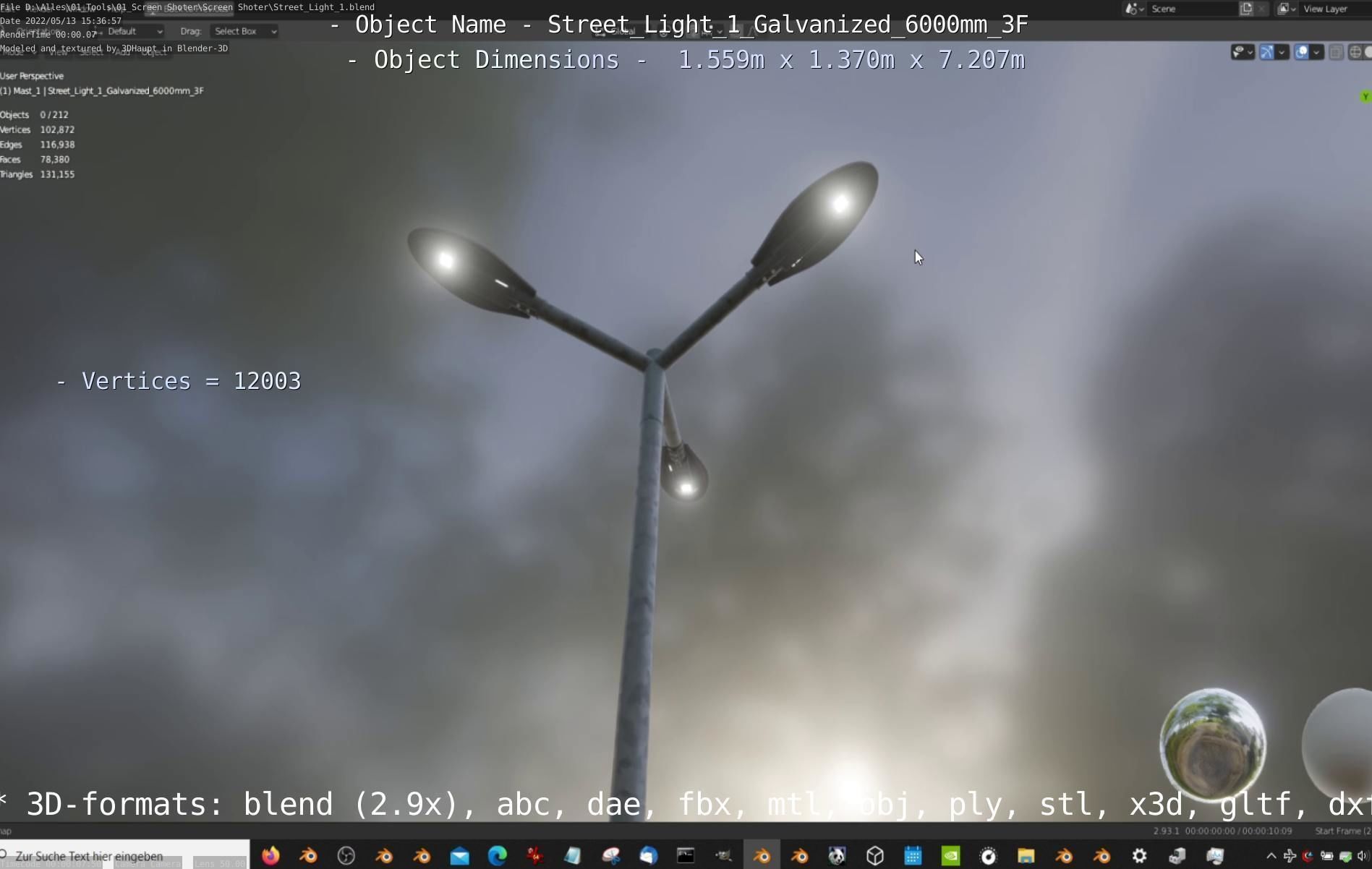Open Snipping Tool from the taskbar
1372x869 pixels.
(x=611, y=856)
